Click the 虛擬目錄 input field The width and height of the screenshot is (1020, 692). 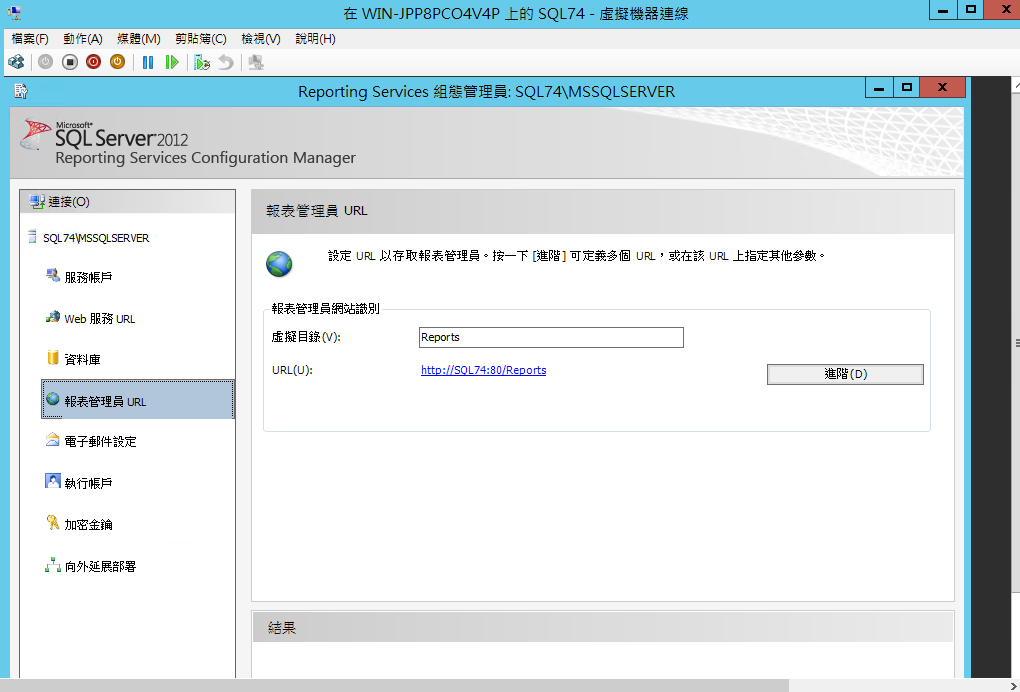551,337
